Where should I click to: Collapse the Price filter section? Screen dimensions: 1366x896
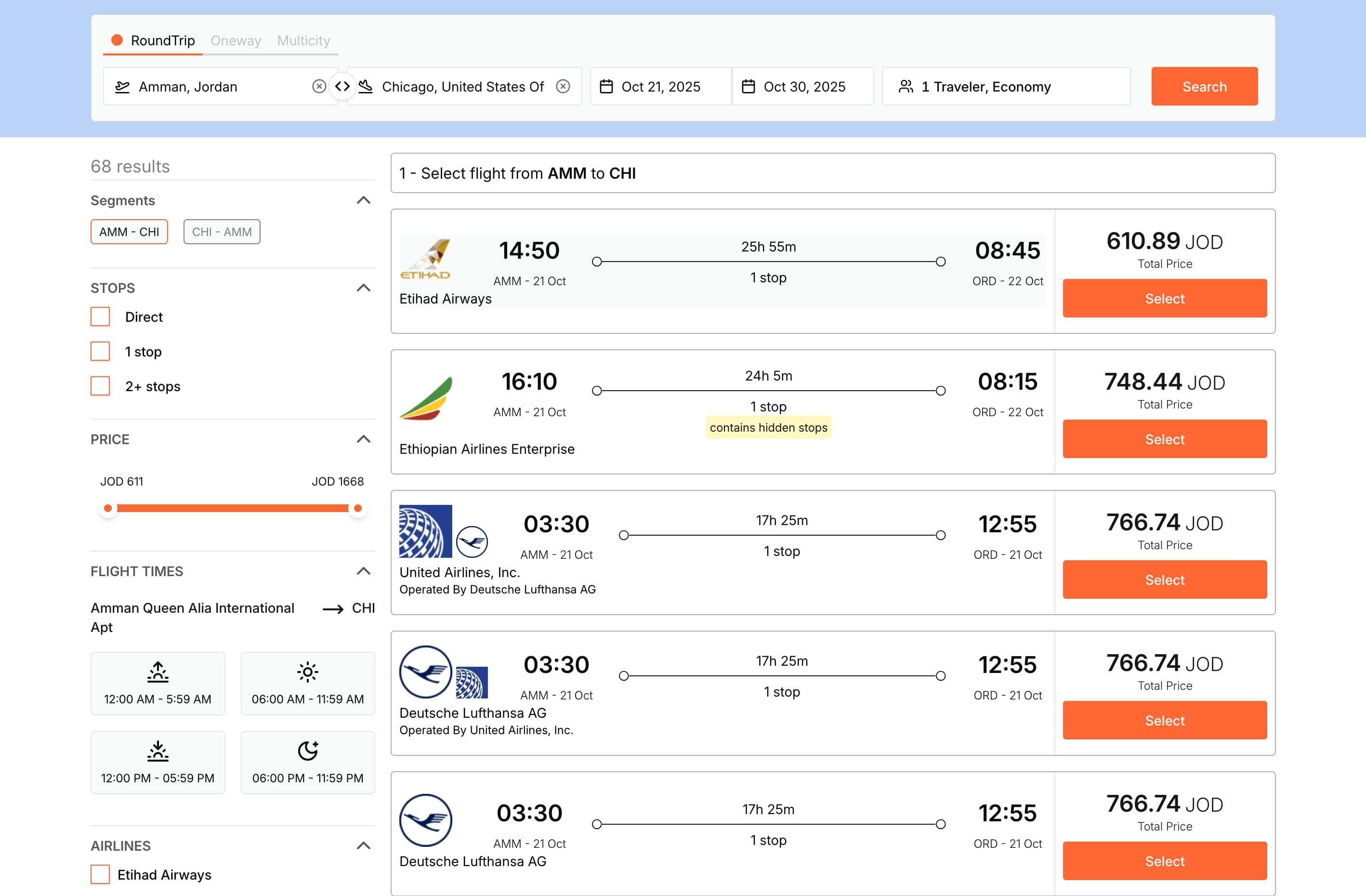(363, 439)
